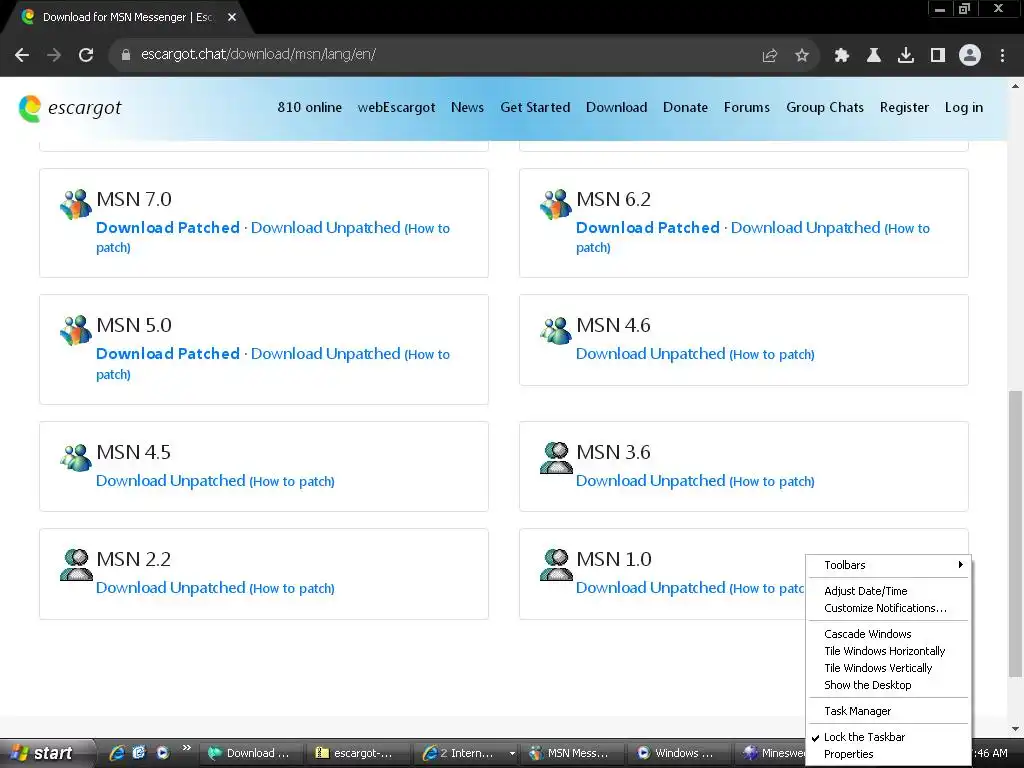Open Group Chats nav link
1024x768 pixels.
[x=825, y=108]
